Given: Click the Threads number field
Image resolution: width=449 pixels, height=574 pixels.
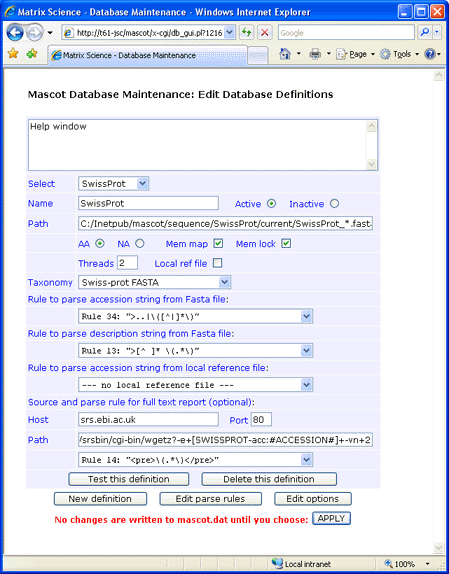Looking at the screenshot, I should coord(127,263).
